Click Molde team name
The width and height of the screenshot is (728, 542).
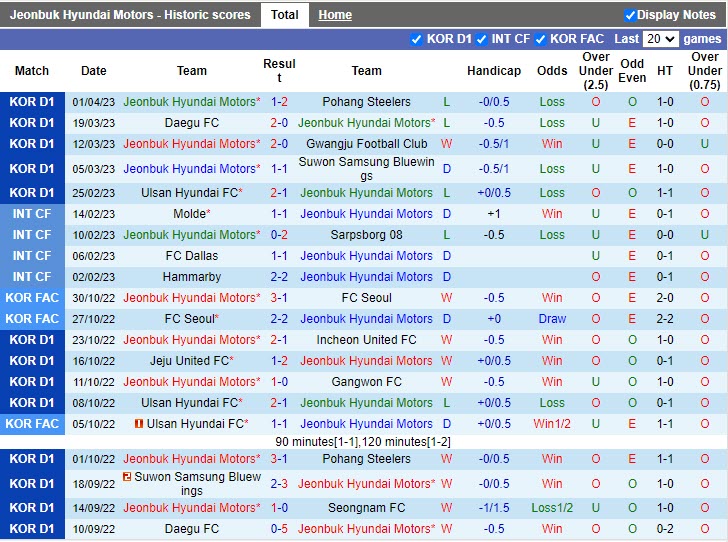click(191, 214)
